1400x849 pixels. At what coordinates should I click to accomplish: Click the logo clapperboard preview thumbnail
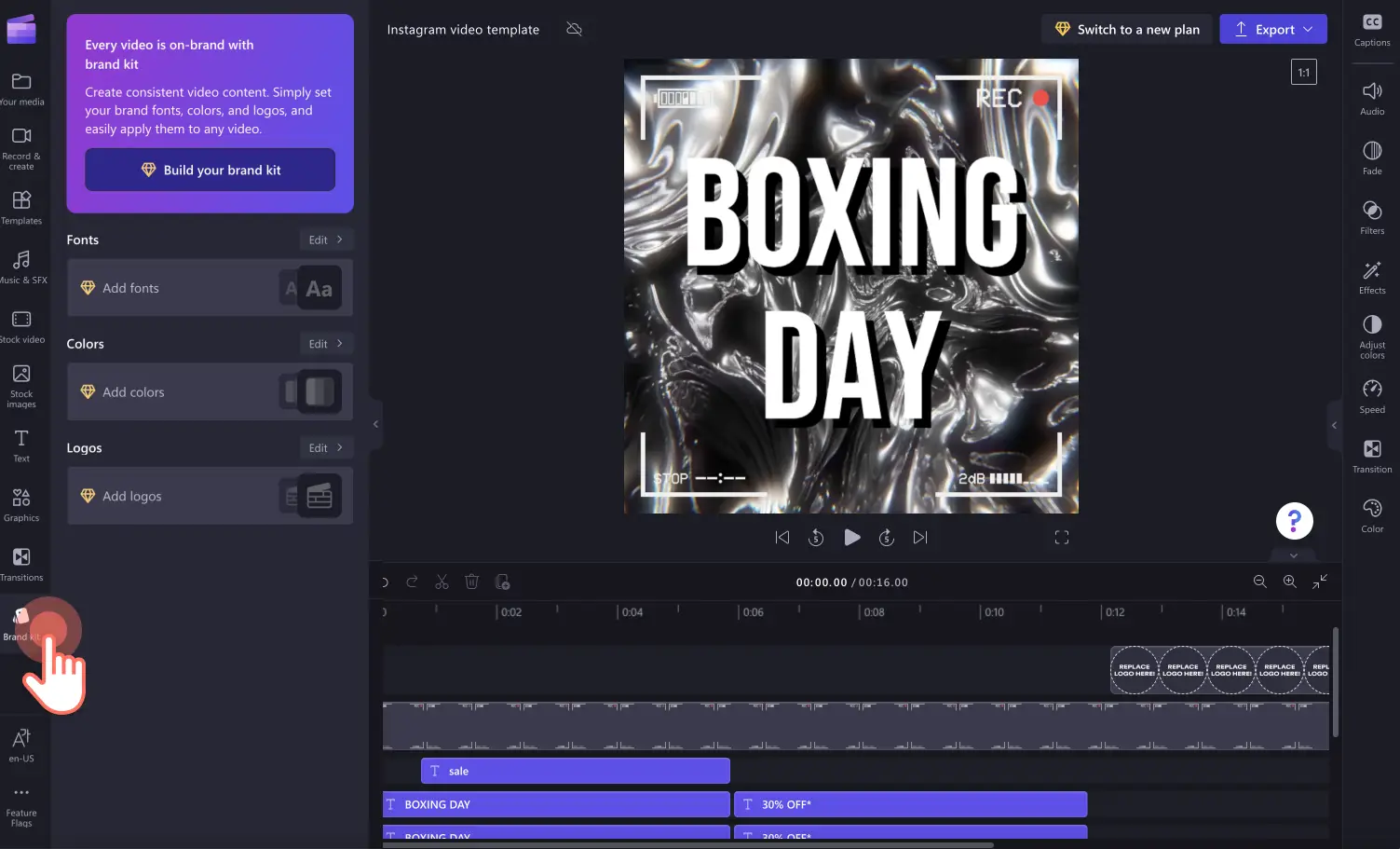point(319,497)
